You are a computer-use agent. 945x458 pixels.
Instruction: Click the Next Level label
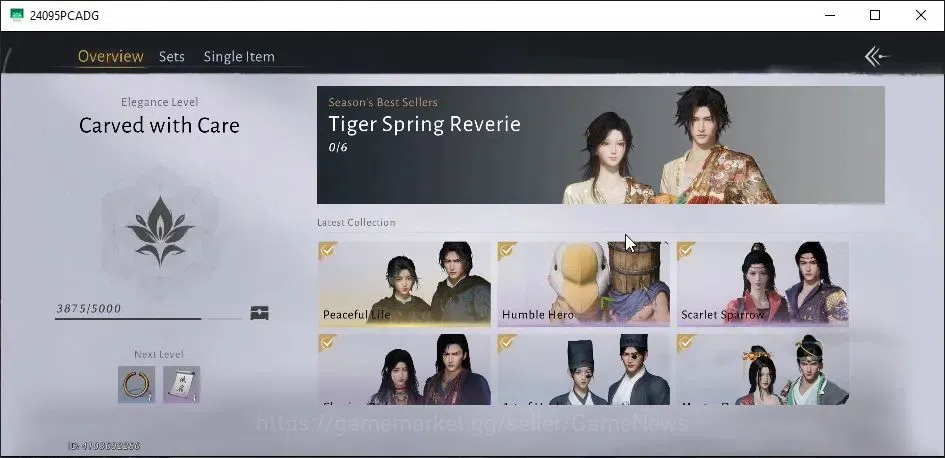pos(159,354)
